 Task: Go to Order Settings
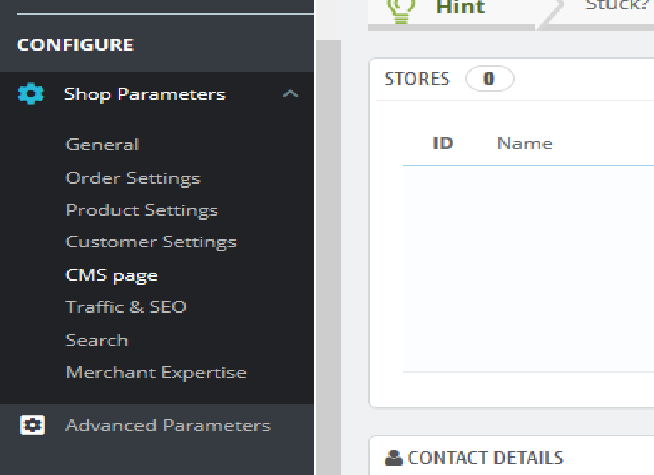point(133,178)
